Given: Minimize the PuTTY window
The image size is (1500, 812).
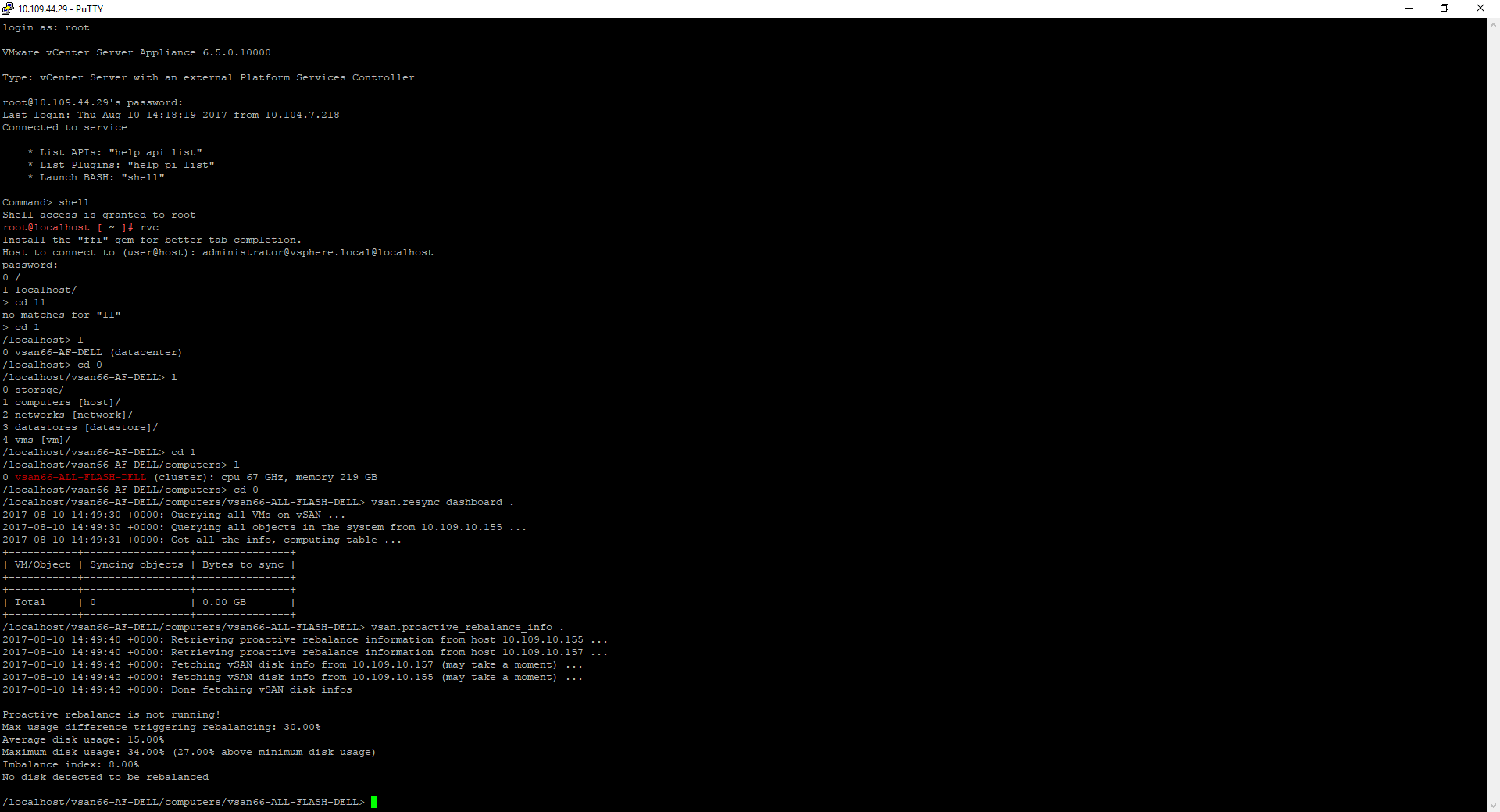Looking at the screenshot, I should (x=1409, y=9).
